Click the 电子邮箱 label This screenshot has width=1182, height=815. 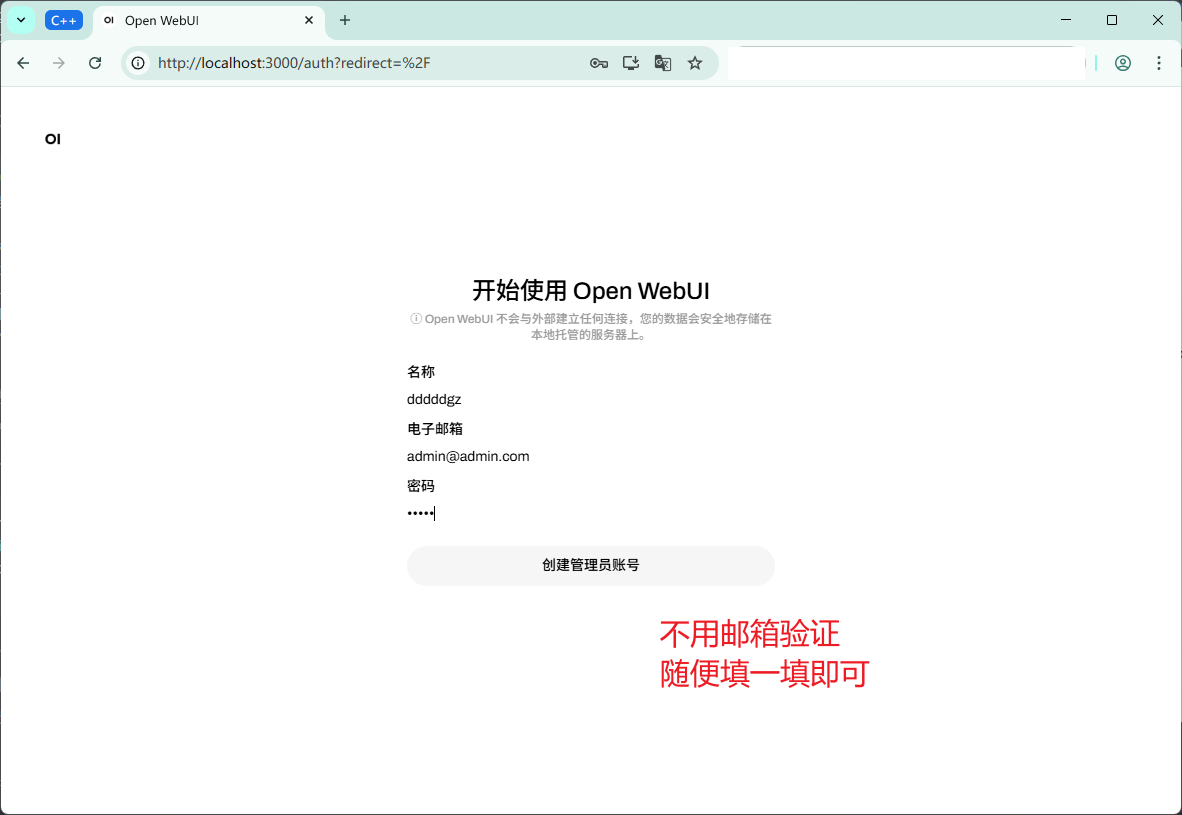[x=435, y=429]
